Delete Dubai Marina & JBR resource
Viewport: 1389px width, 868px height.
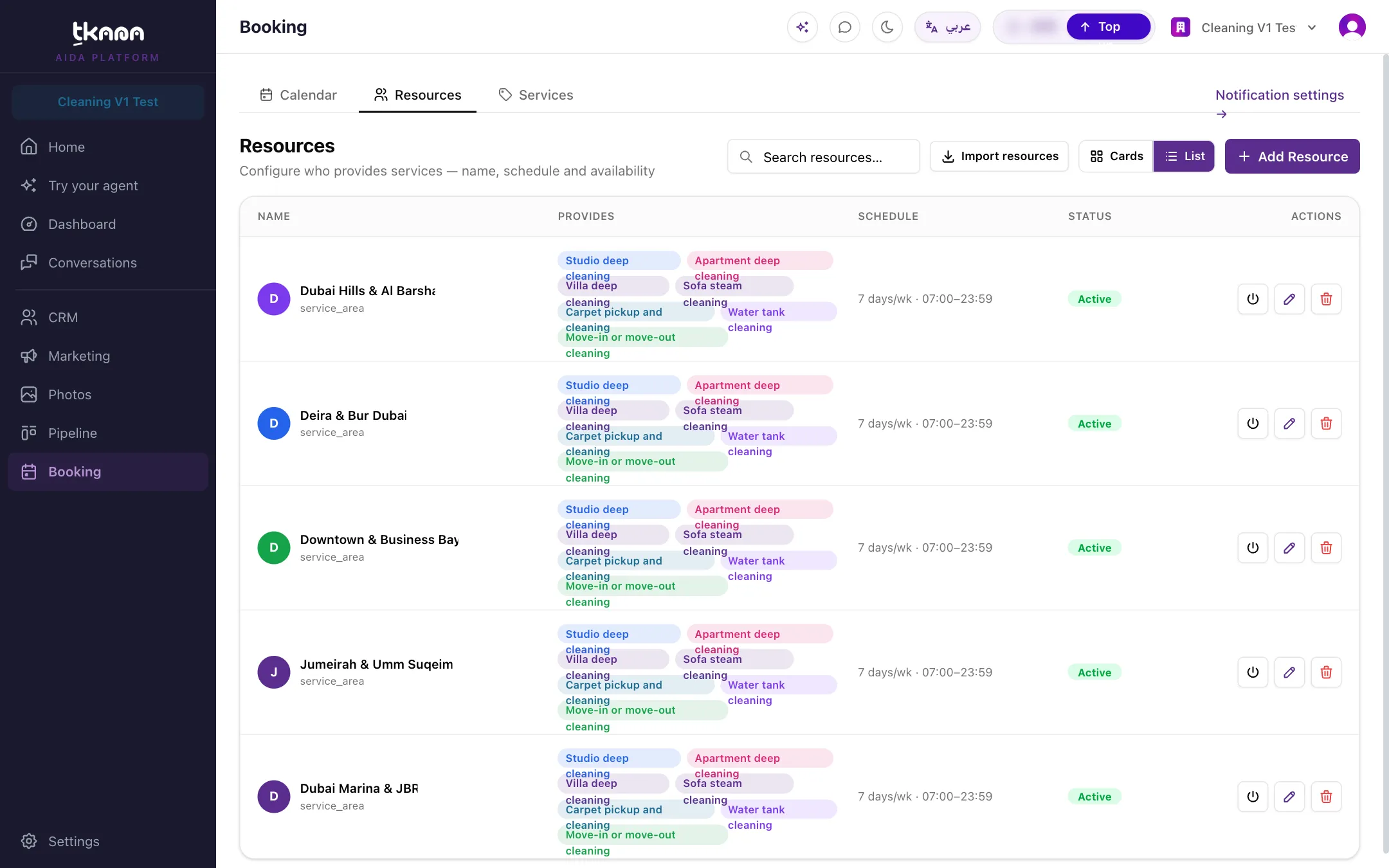(1325, 797)
